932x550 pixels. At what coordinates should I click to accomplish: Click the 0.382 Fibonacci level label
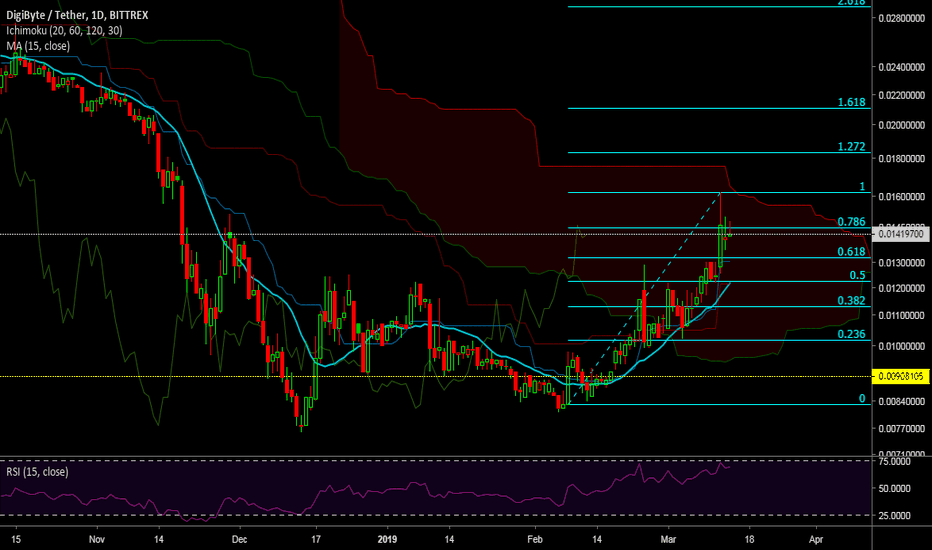coord(851,300)
